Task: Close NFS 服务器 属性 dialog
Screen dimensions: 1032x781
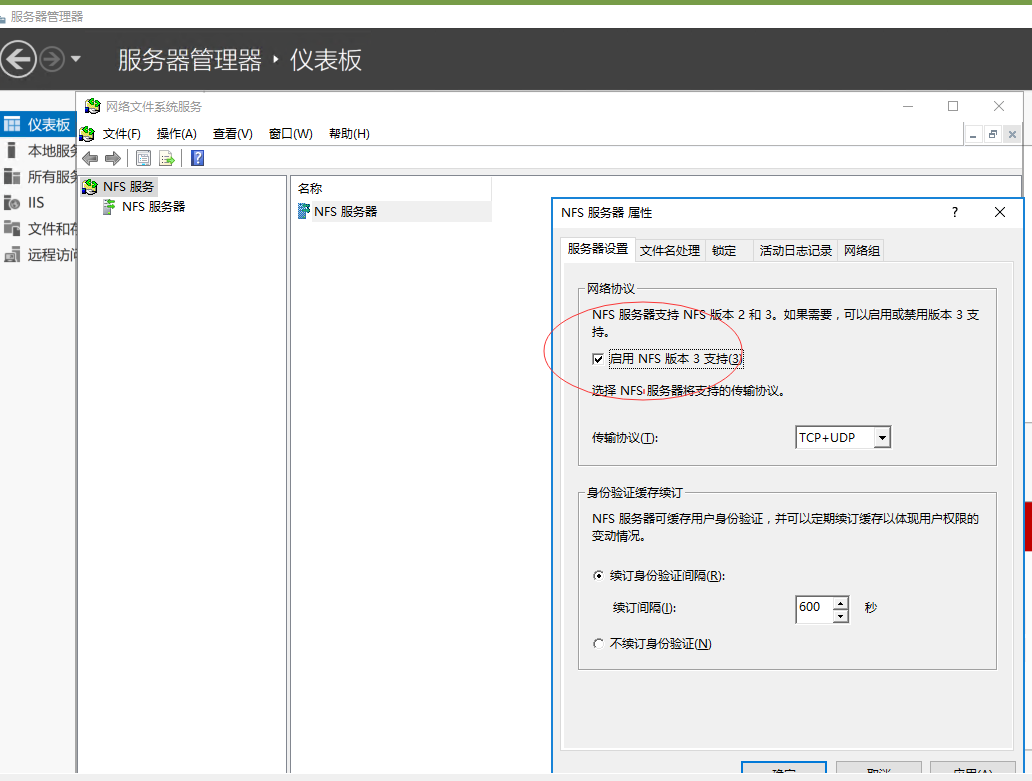Action: point(1000,212)
